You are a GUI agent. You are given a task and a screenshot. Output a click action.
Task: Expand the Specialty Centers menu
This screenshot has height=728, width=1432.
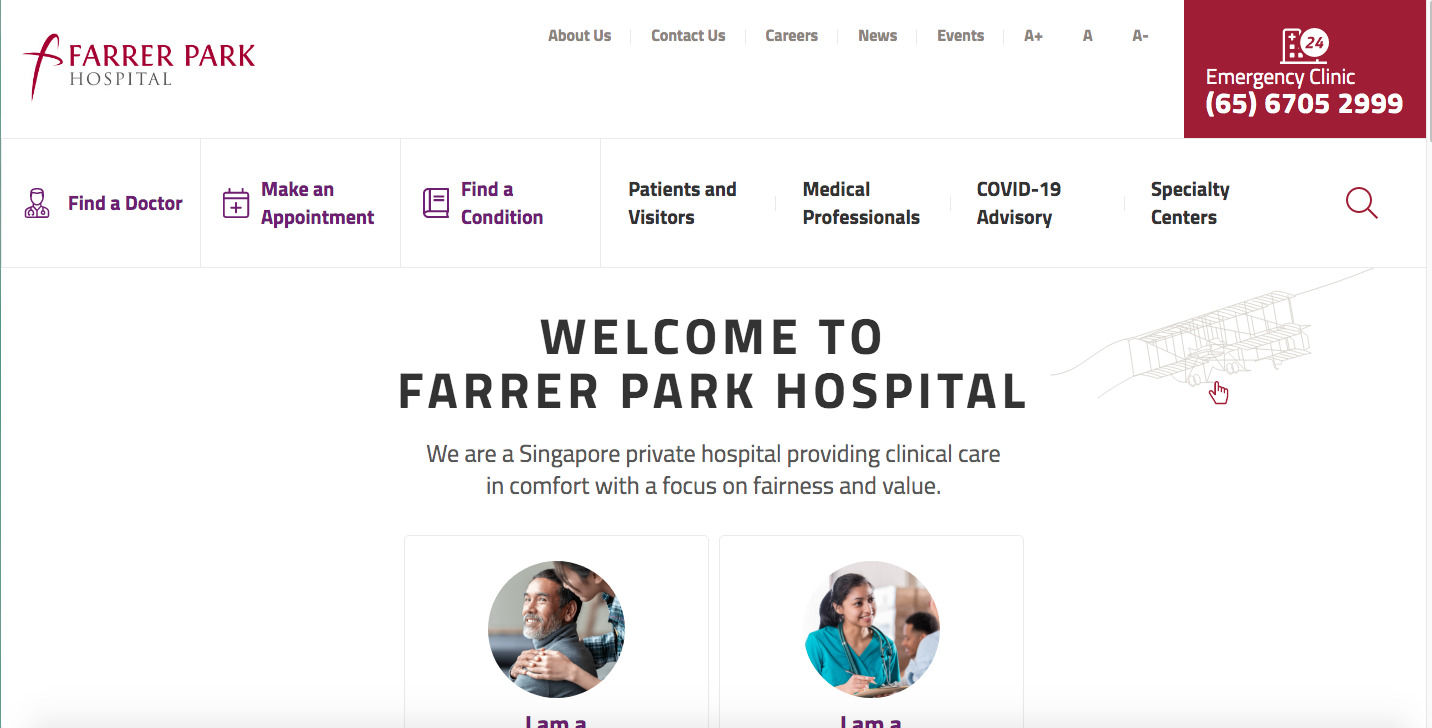(1190, 203)
